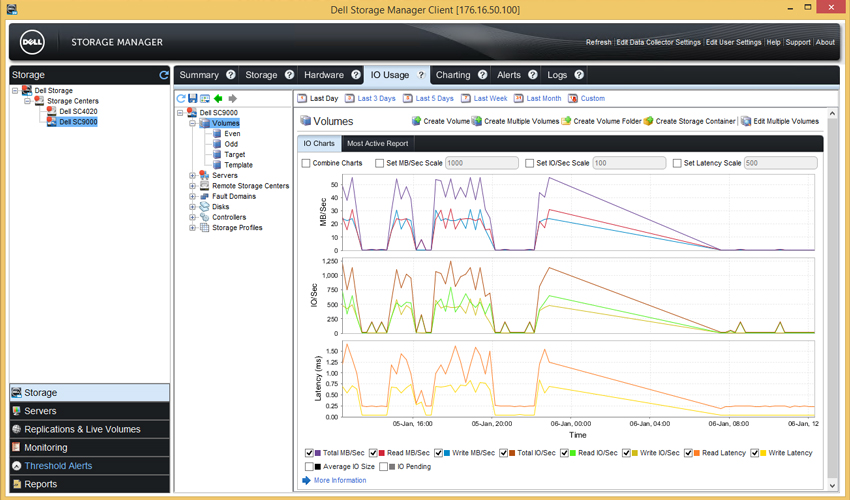850x500 pixels.
Task: Click the Refresh link in header
Action: [x=598, y=42]
